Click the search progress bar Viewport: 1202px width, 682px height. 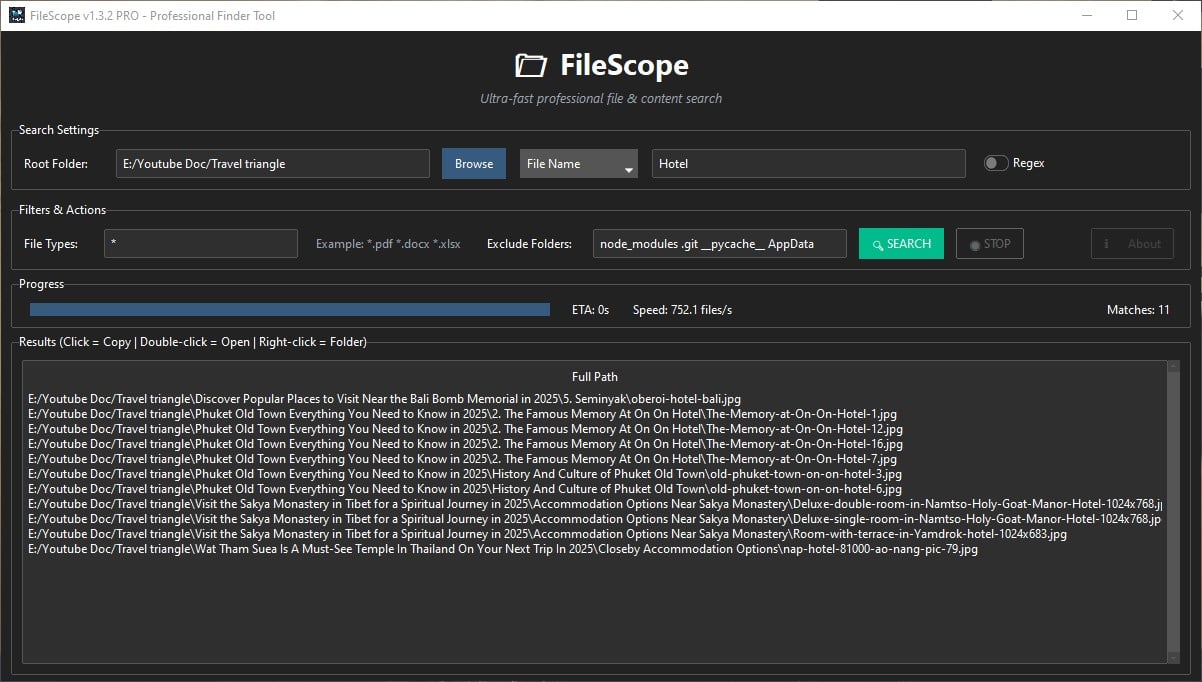290,310
